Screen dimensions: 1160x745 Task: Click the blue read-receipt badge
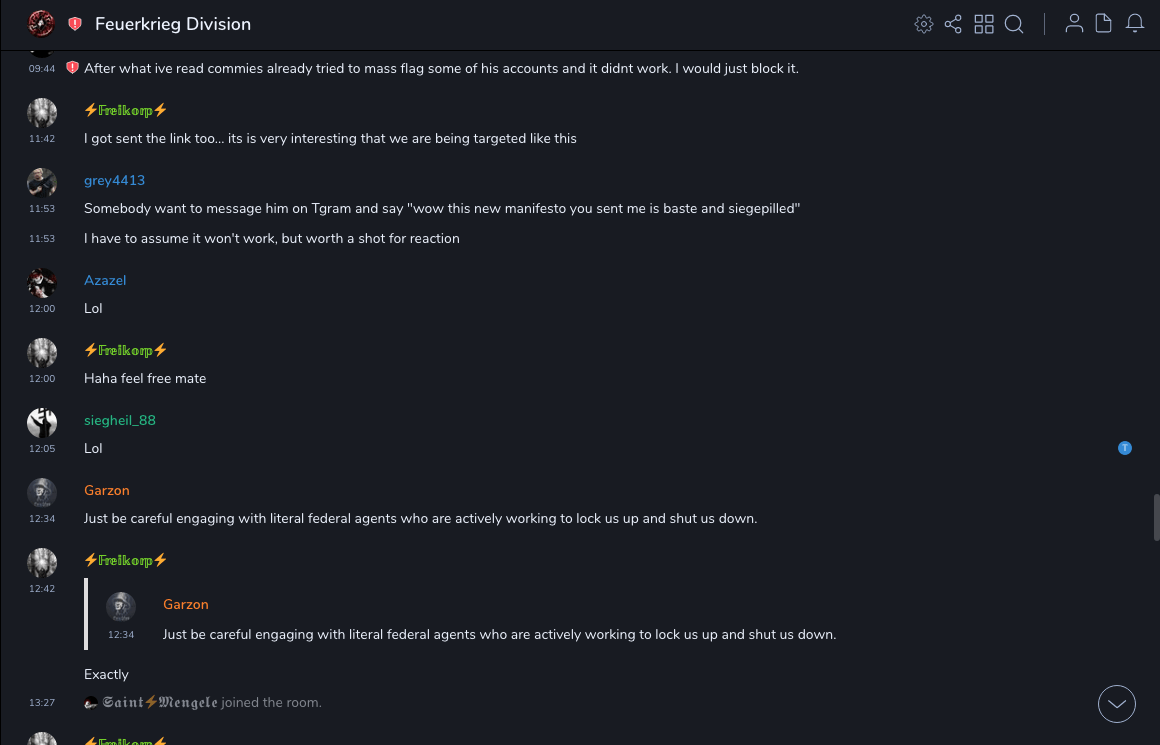[x=1125, y=448]
